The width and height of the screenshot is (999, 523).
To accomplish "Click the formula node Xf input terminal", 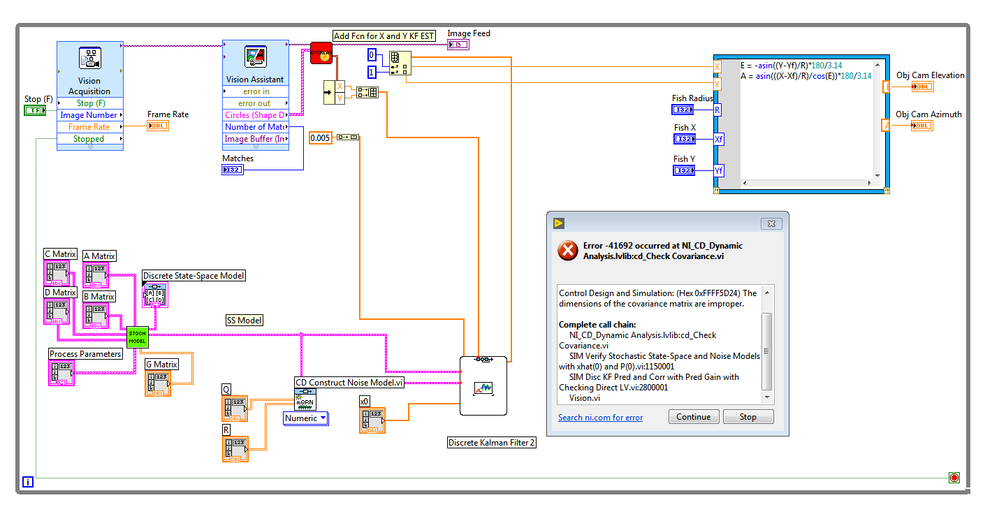I will pyautogui.click(x=719, y=139).
